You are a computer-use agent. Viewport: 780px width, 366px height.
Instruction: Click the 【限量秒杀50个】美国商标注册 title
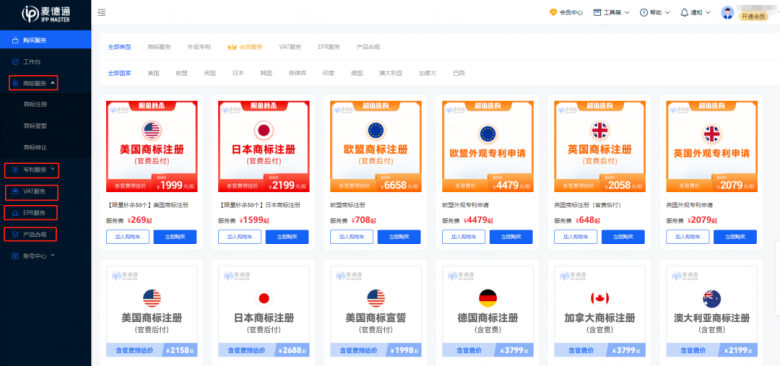pos(147,205)
